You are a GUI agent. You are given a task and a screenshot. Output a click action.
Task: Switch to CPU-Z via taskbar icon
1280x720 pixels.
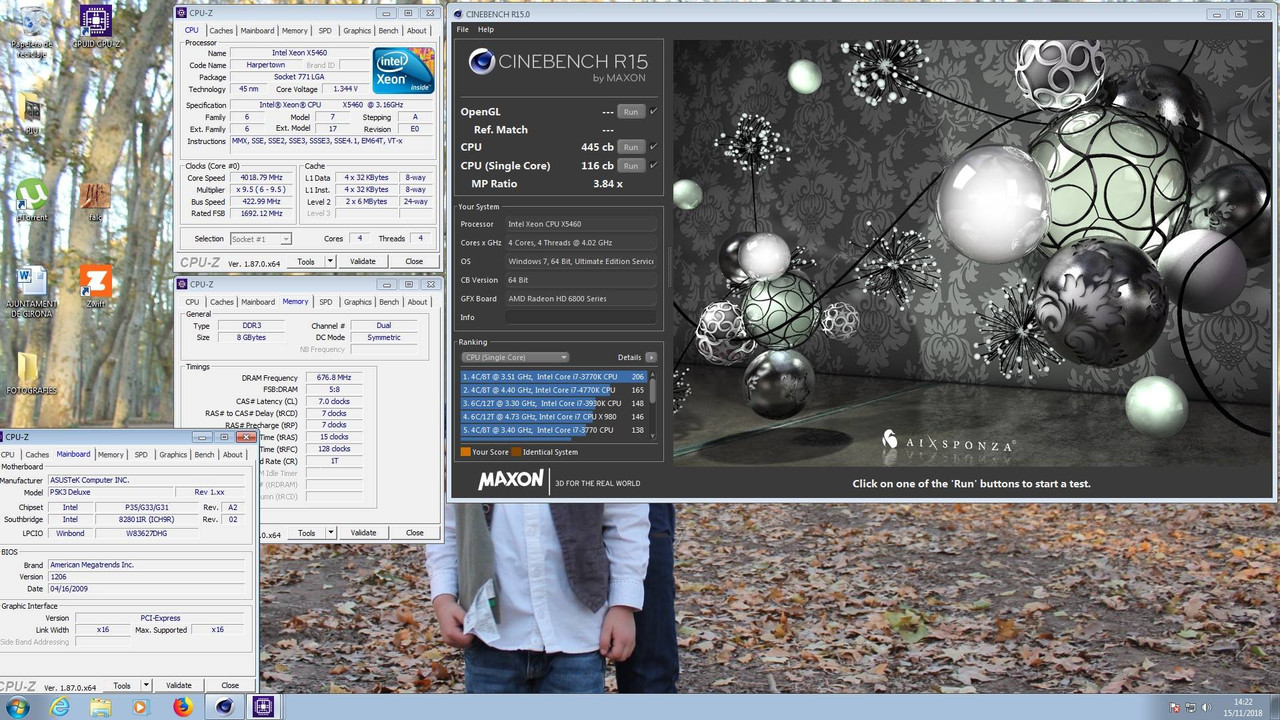[263, 707]
